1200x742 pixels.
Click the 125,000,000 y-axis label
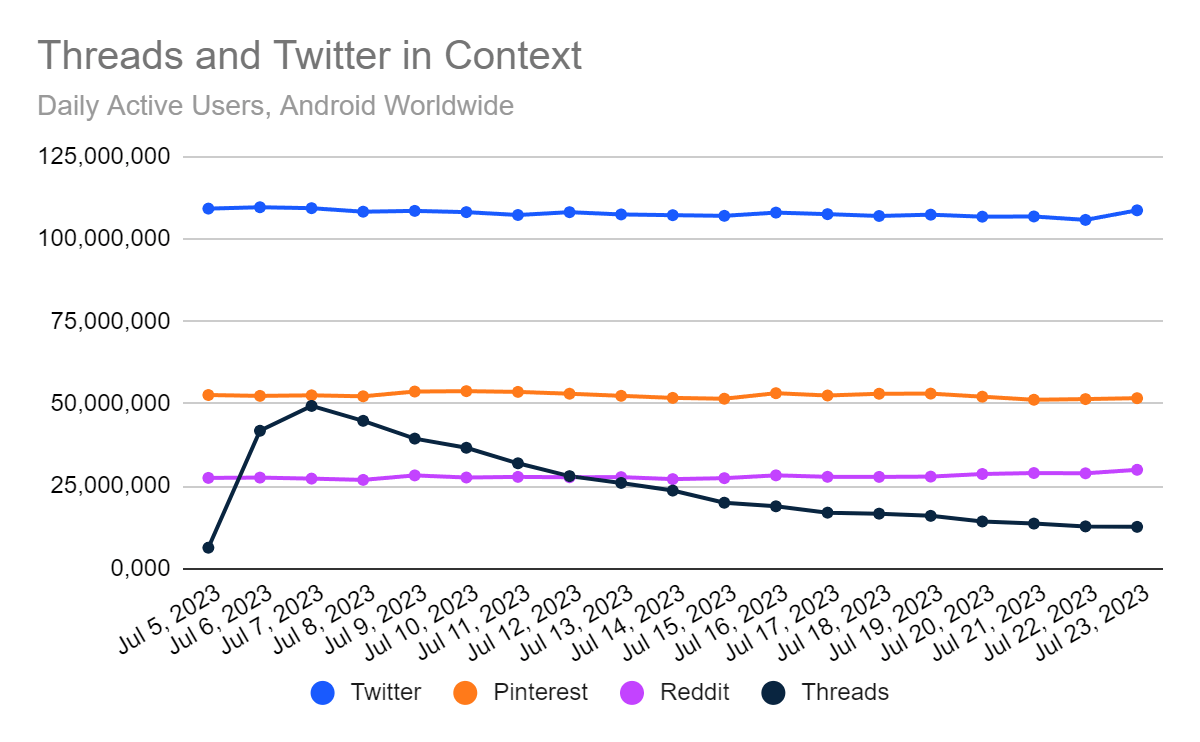click(104, 156)
